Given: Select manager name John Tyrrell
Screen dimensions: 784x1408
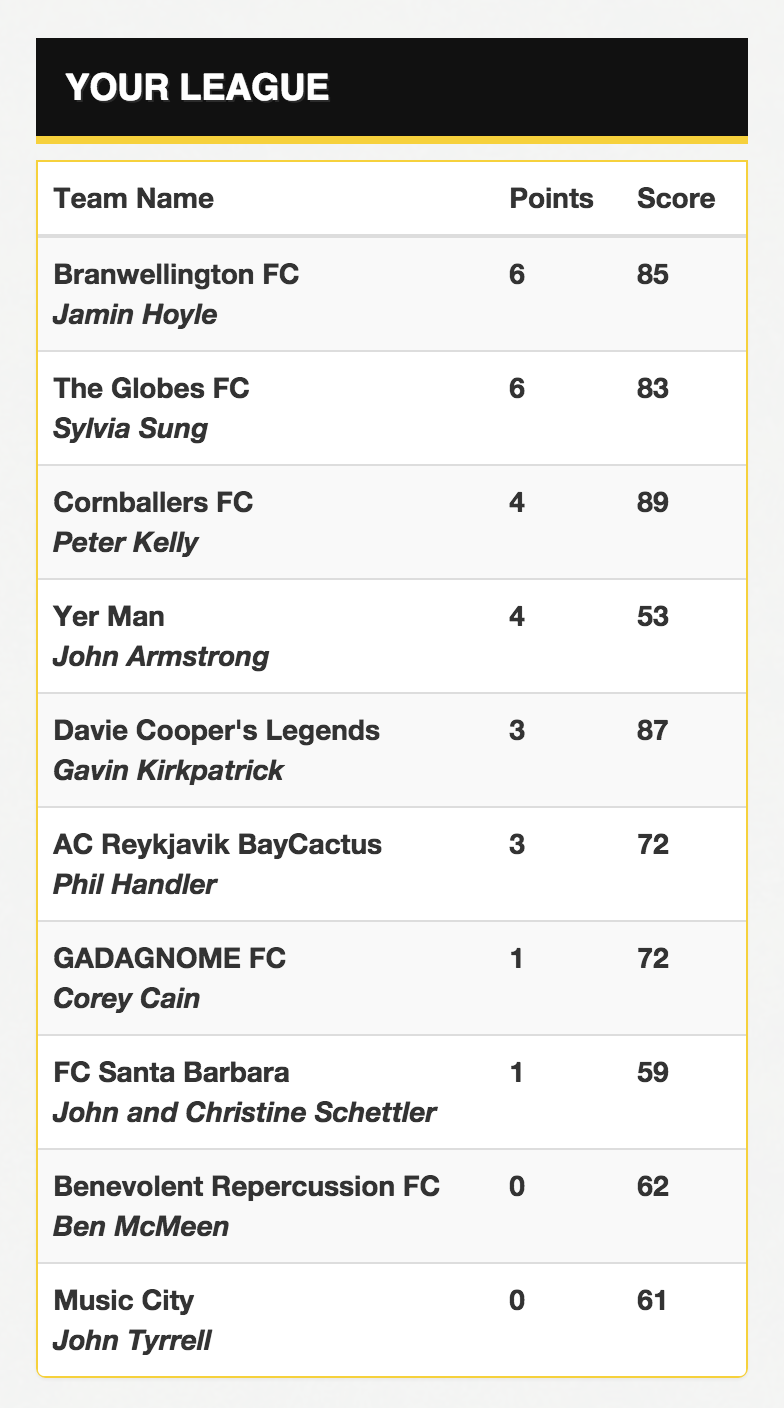Looking at the screenshot, I should [x=132, y=1341].
